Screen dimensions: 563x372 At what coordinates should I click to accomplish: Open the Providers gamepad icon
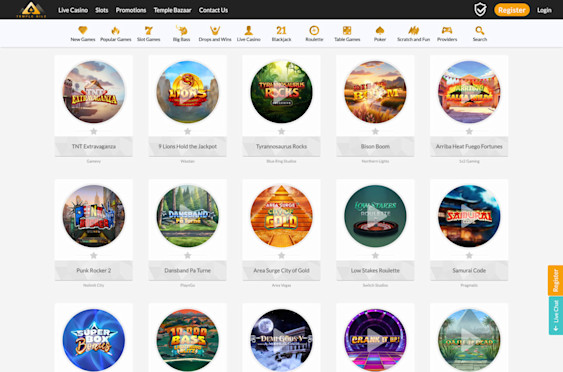[447, 31]
